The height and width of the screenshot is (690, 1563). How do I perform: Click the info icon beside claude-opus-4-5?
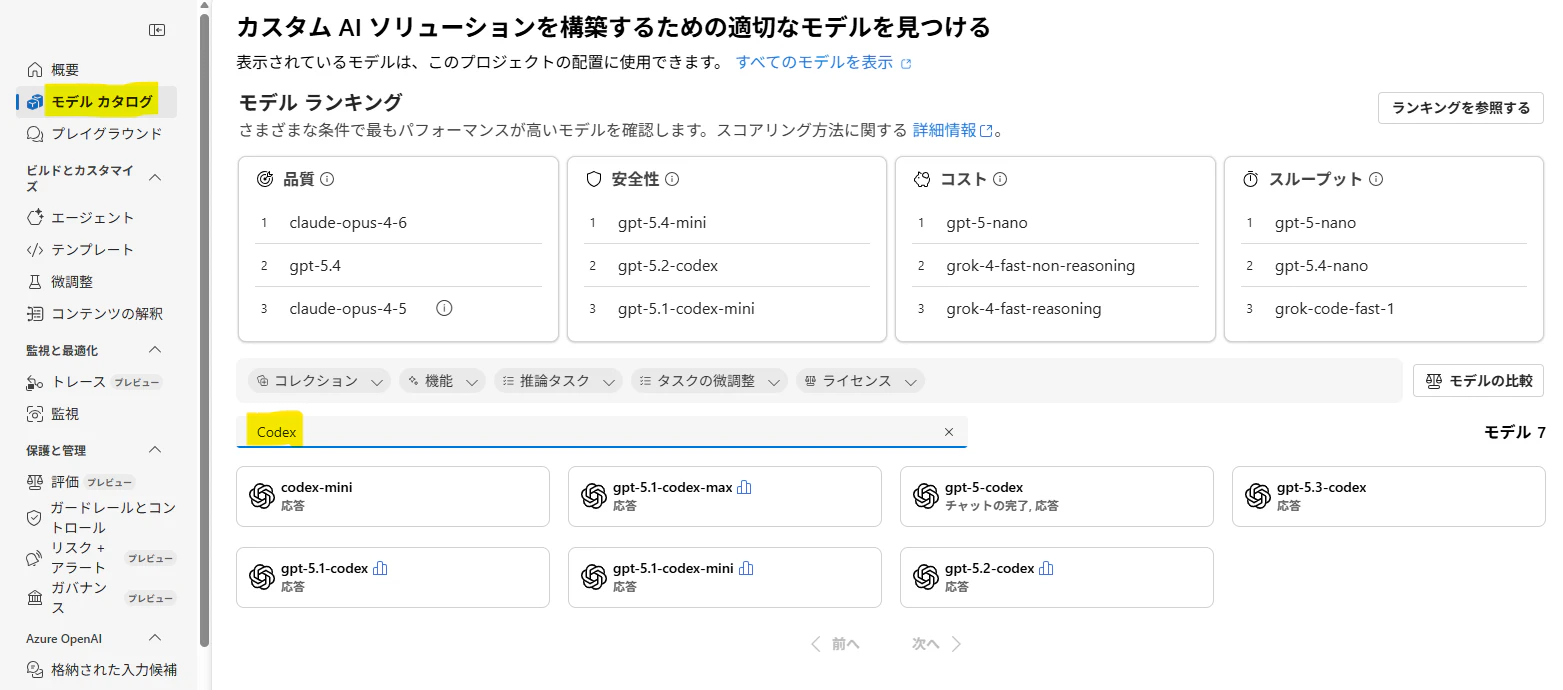445,308
